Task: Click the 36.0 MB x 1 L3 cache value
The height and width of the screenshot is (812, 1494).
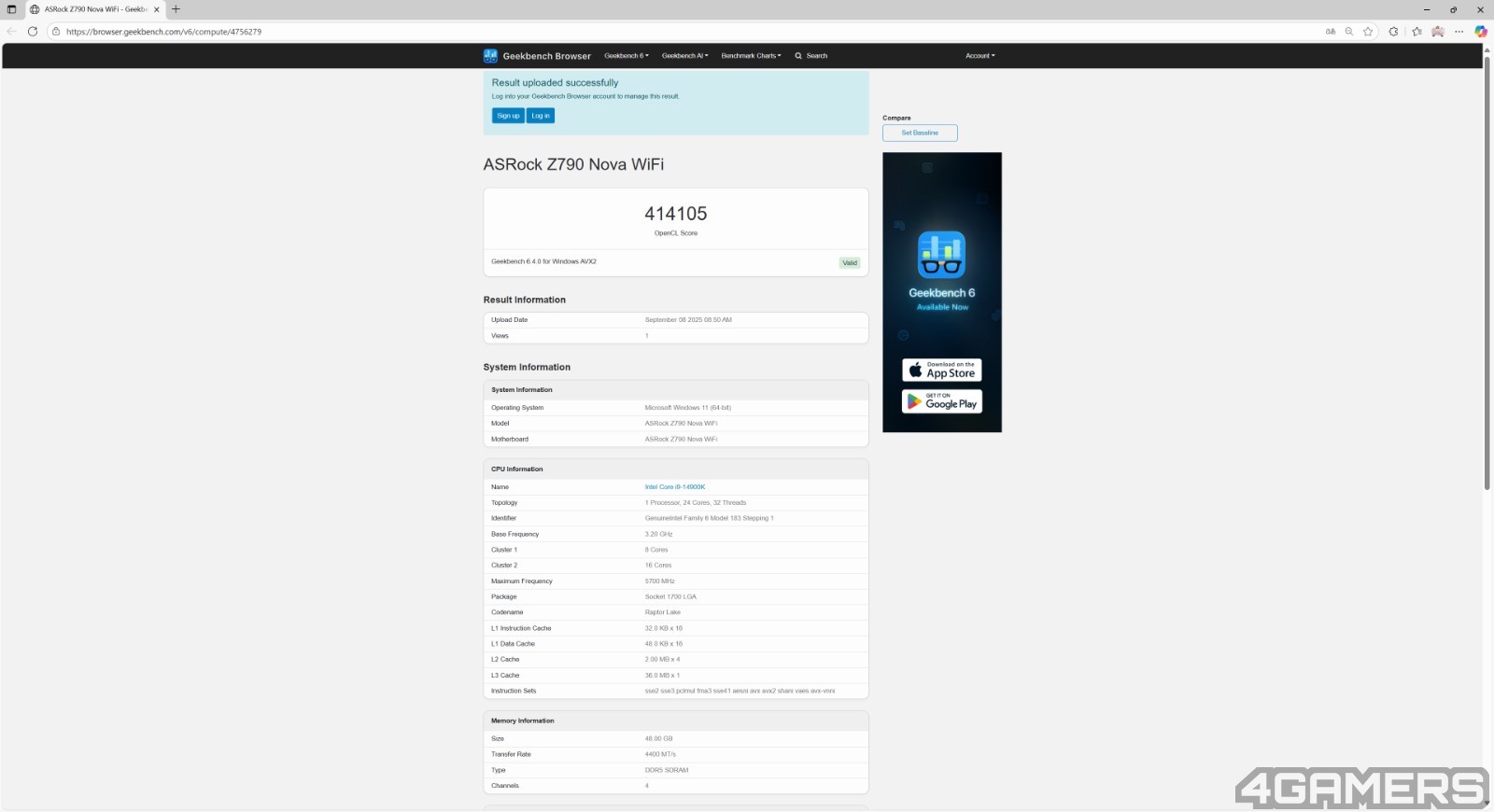Action: click(x=662, y=676)
